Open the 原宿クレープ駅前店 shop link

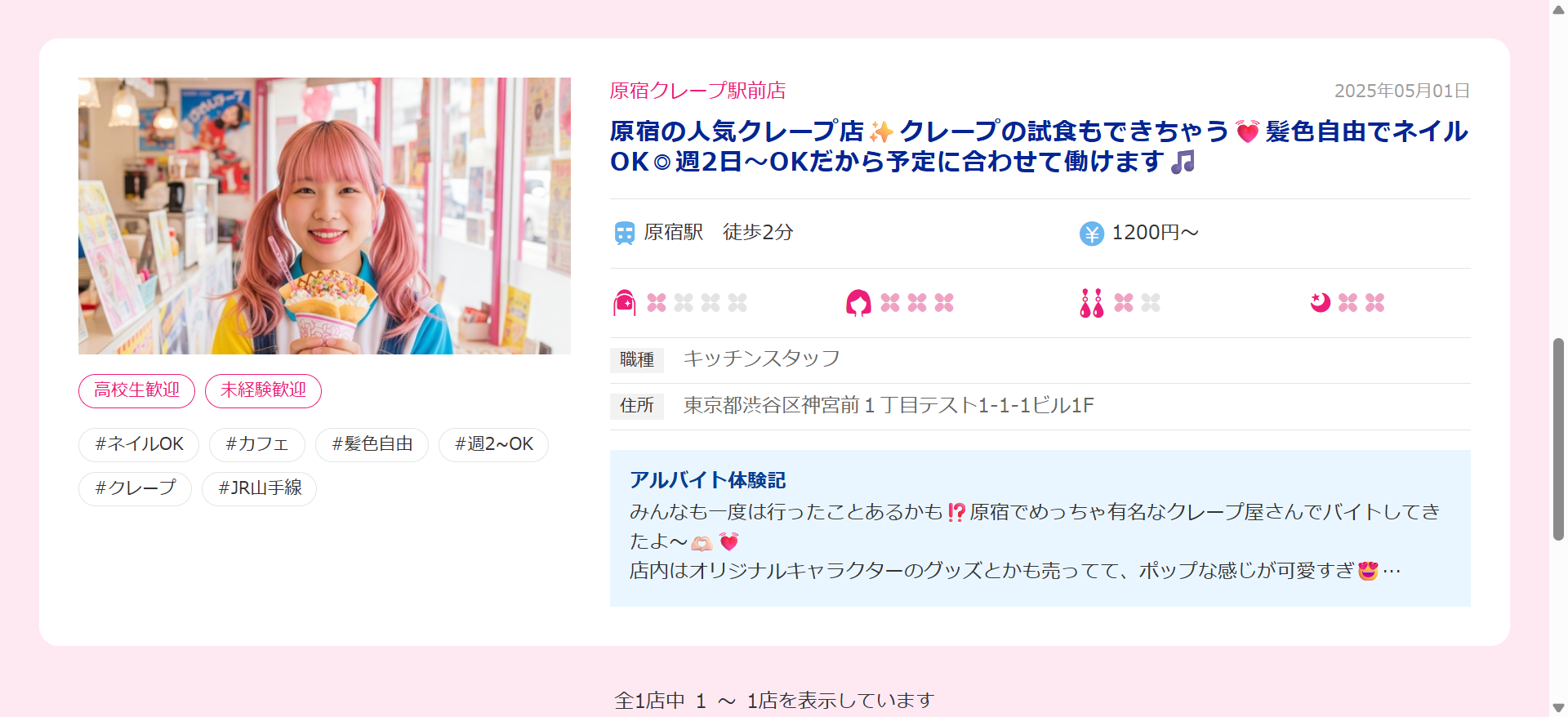tap(697, 91)
